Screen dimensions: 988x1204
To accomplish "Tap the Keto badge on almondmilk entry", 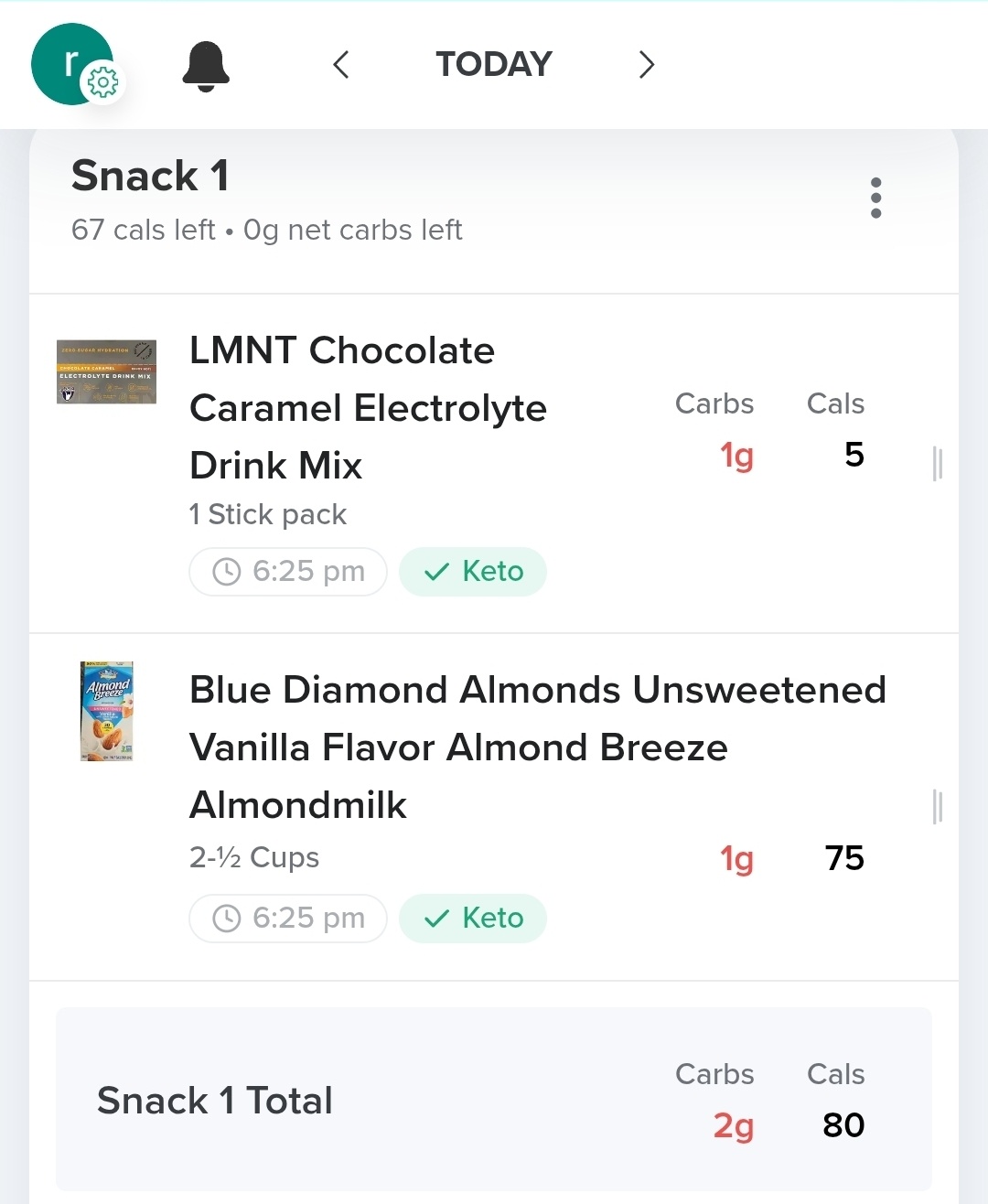I will (473, 919).
